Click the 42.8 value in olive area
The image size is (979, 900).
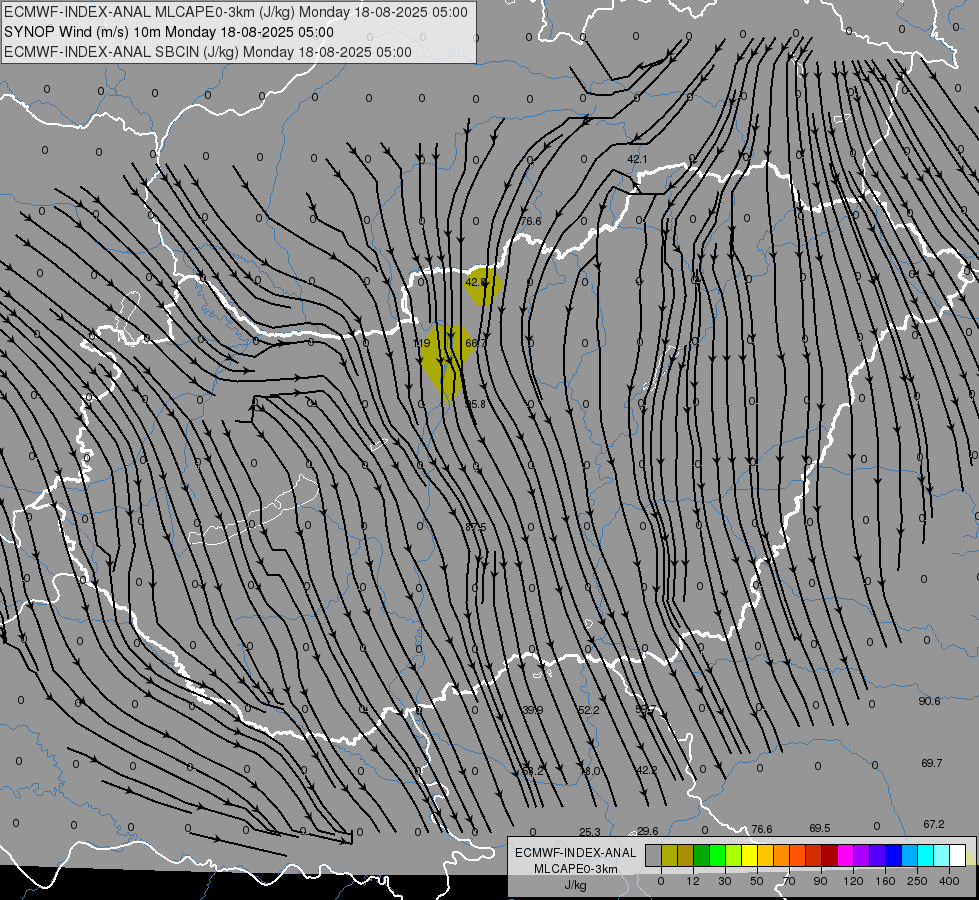pos(476,282)
